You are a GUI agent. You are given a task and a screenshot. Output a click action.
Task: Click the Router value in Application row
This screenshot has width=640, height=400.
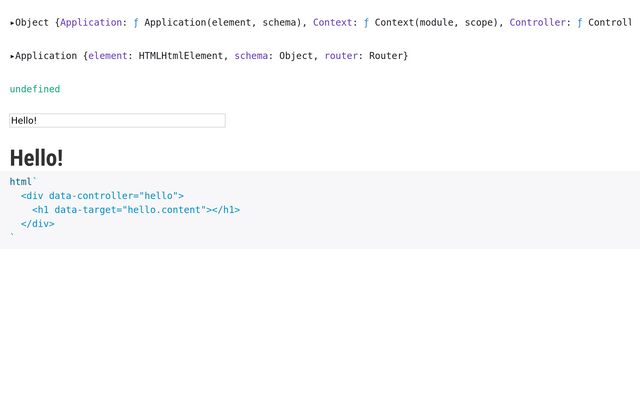tap(387, 56)
